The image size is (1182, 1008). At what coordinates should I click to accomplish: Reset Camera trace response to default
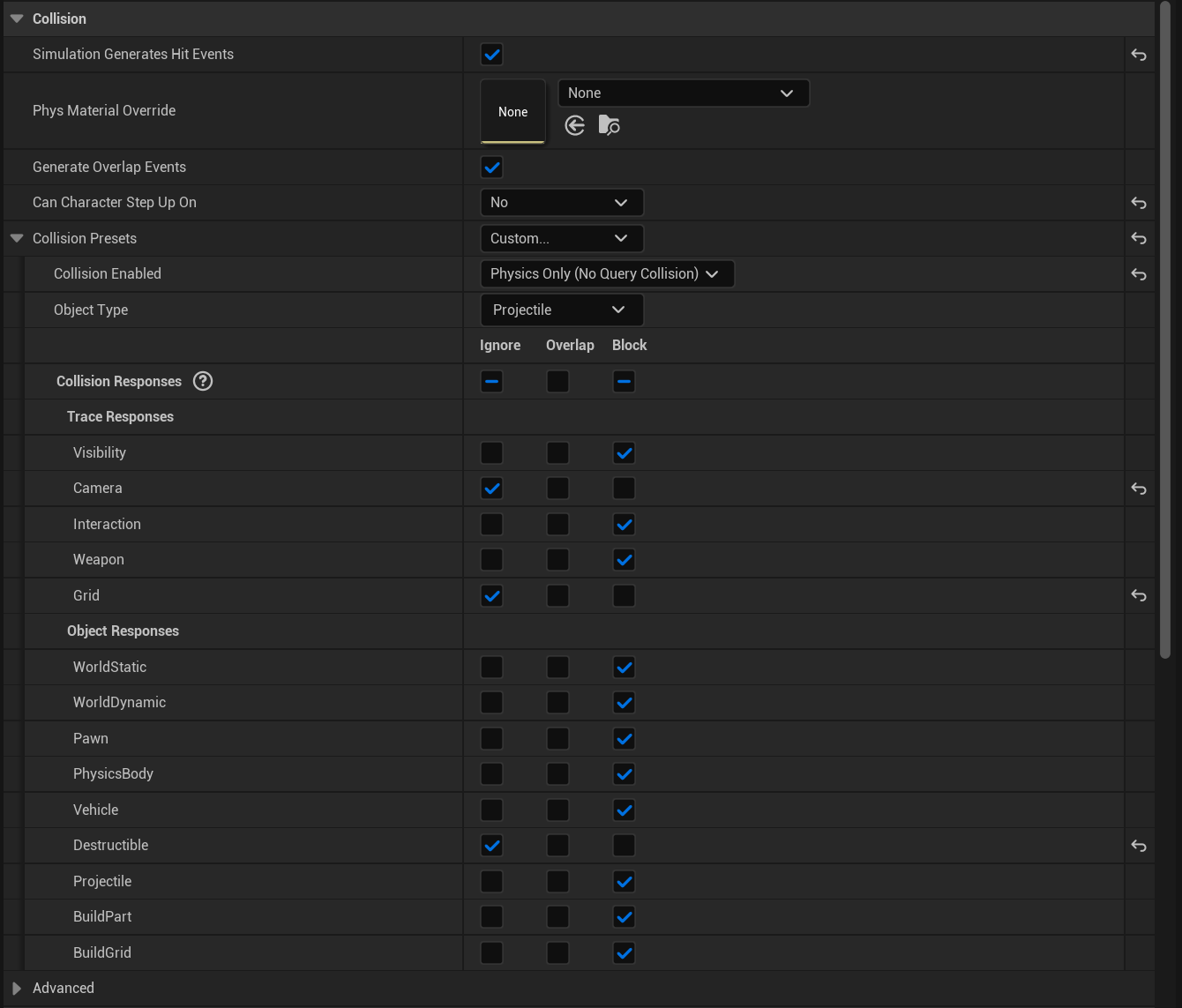(x=1139, y=489)
